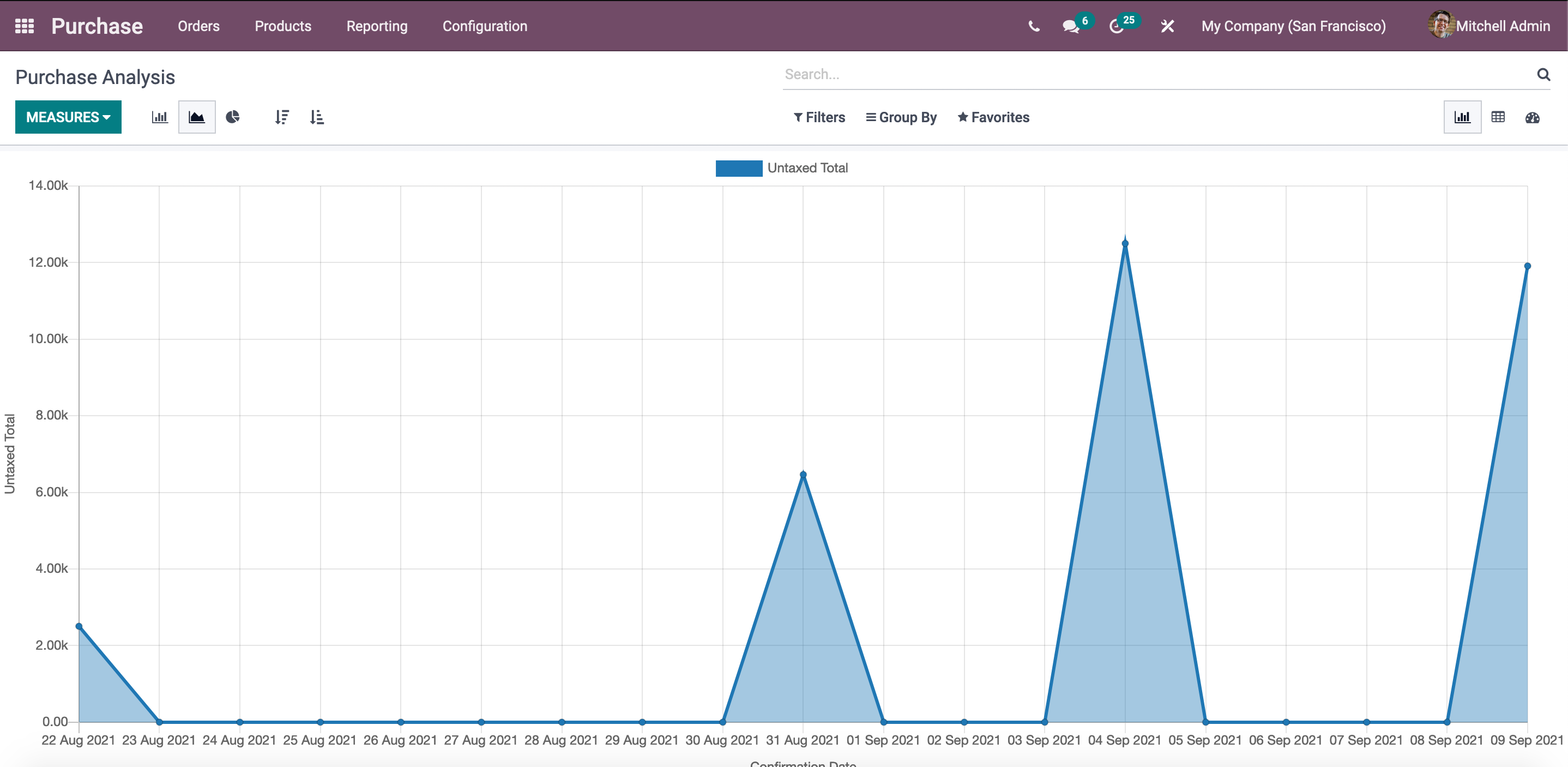This screenshot has width=1568, height=767.
Task: Click the debug tools wrench icon
Action: [1167, 26]
